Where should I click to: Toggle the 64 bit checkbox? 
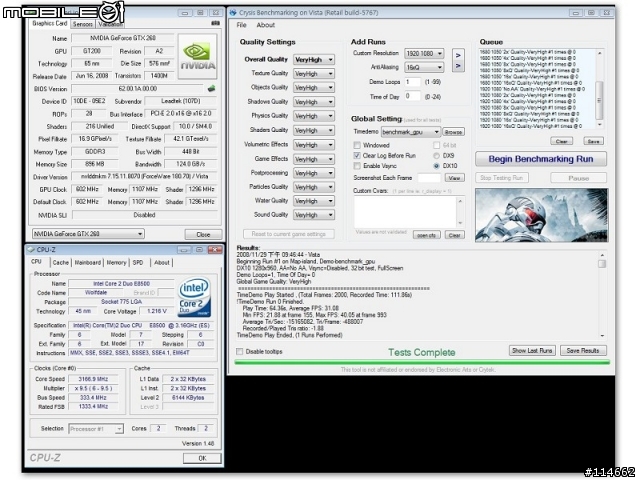(436, 145)
